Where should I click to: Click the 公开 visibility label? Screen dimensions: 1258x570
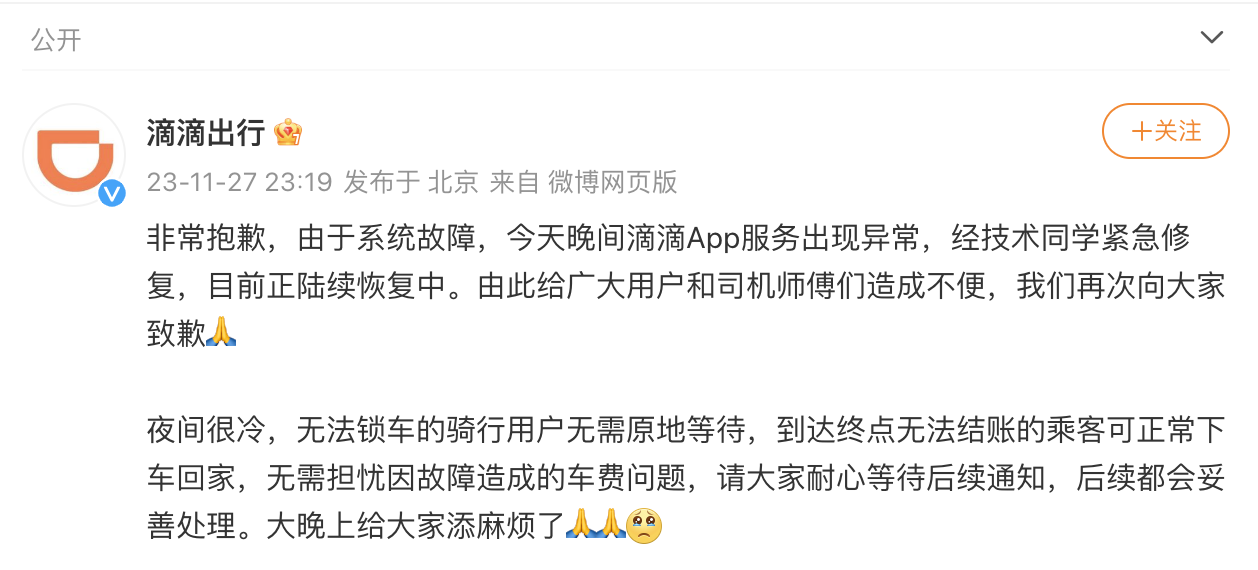[56, 39]
